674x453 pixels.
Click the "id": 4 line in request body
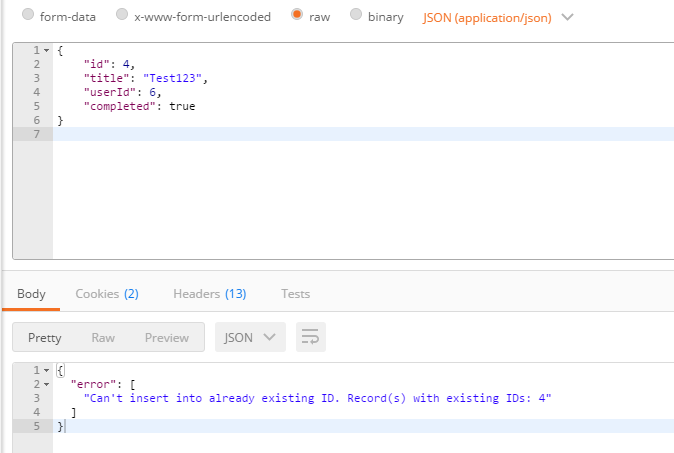110,64
